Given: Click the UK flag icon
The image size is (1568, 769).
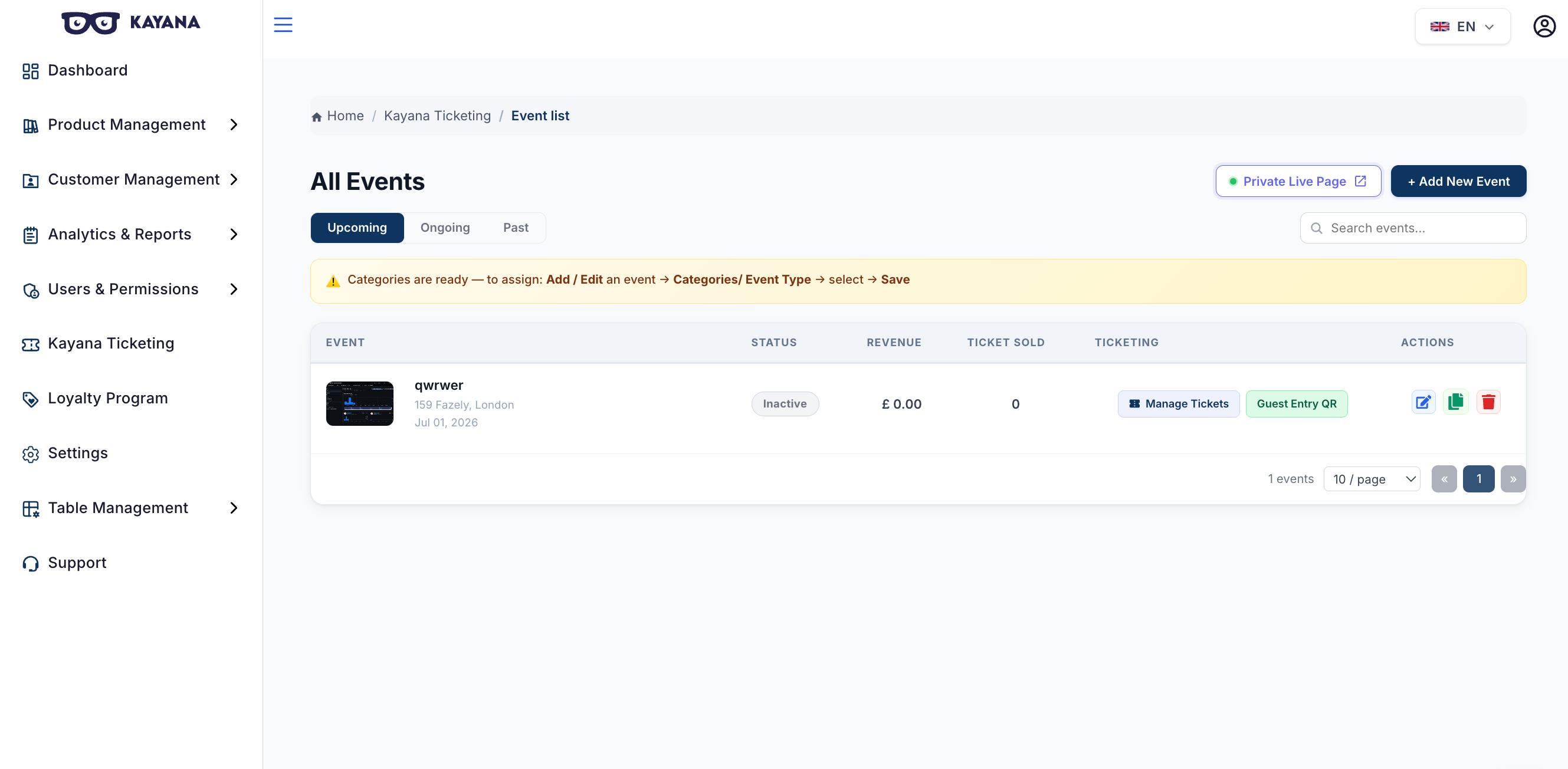Looking at the screenshot, I should click(1439, 26).
